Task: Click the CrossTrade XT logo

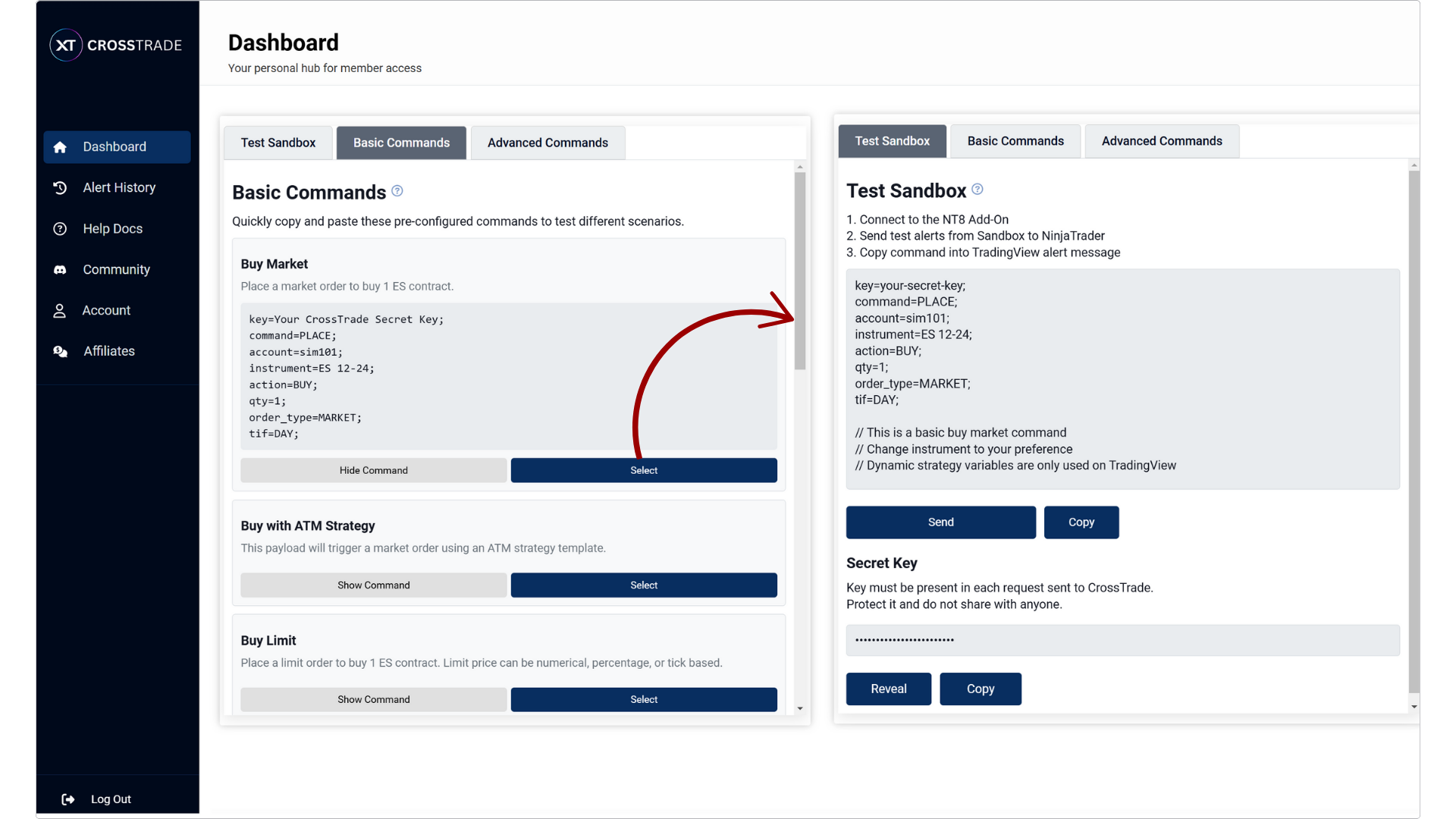Action: pyautogui.click(x=116, y=45)
